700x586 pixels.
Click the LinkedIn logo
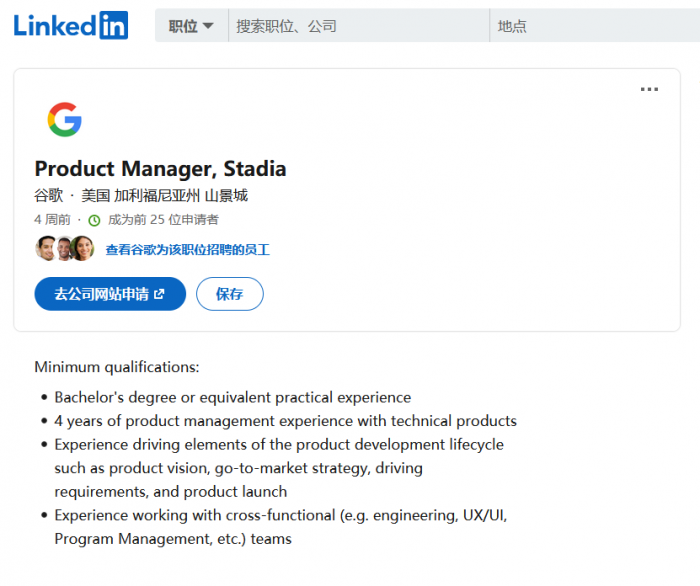point(71,25)
